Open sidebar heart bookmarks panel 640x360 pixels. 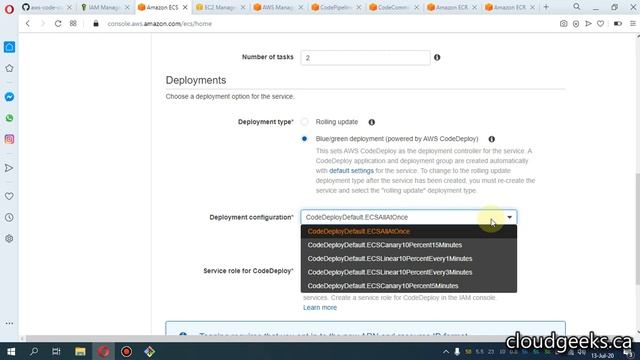[x=9, y=196]
